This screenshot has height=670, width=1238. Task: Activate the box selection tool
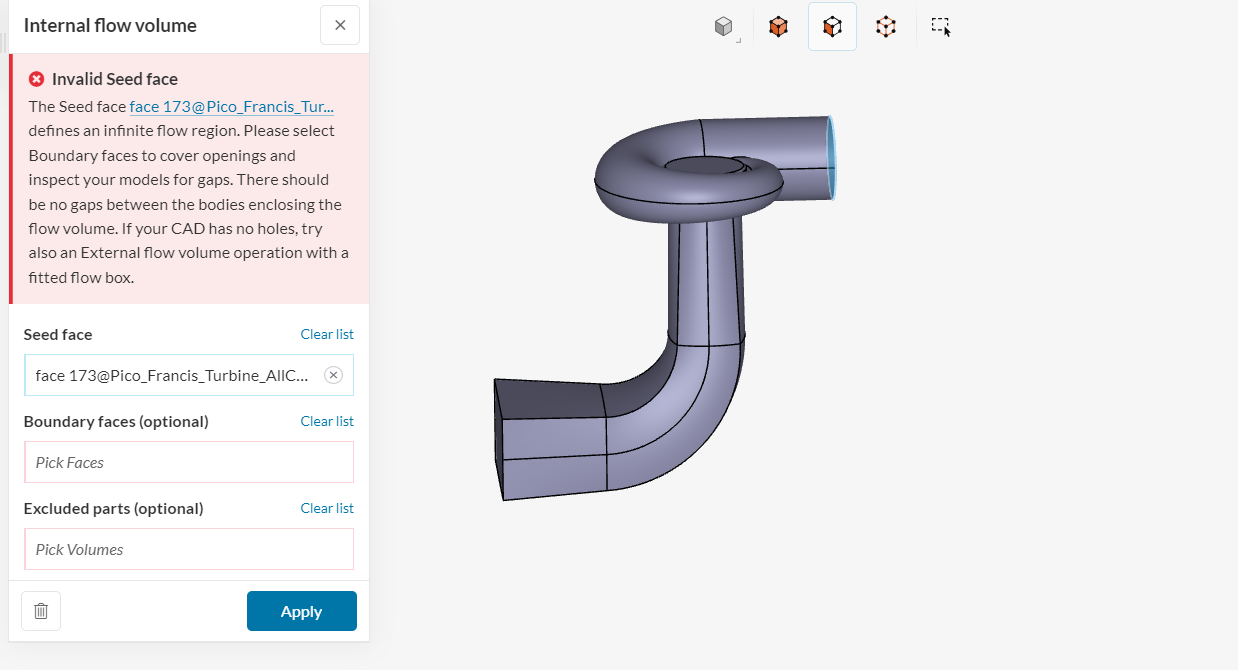click(x=940, y=27)
